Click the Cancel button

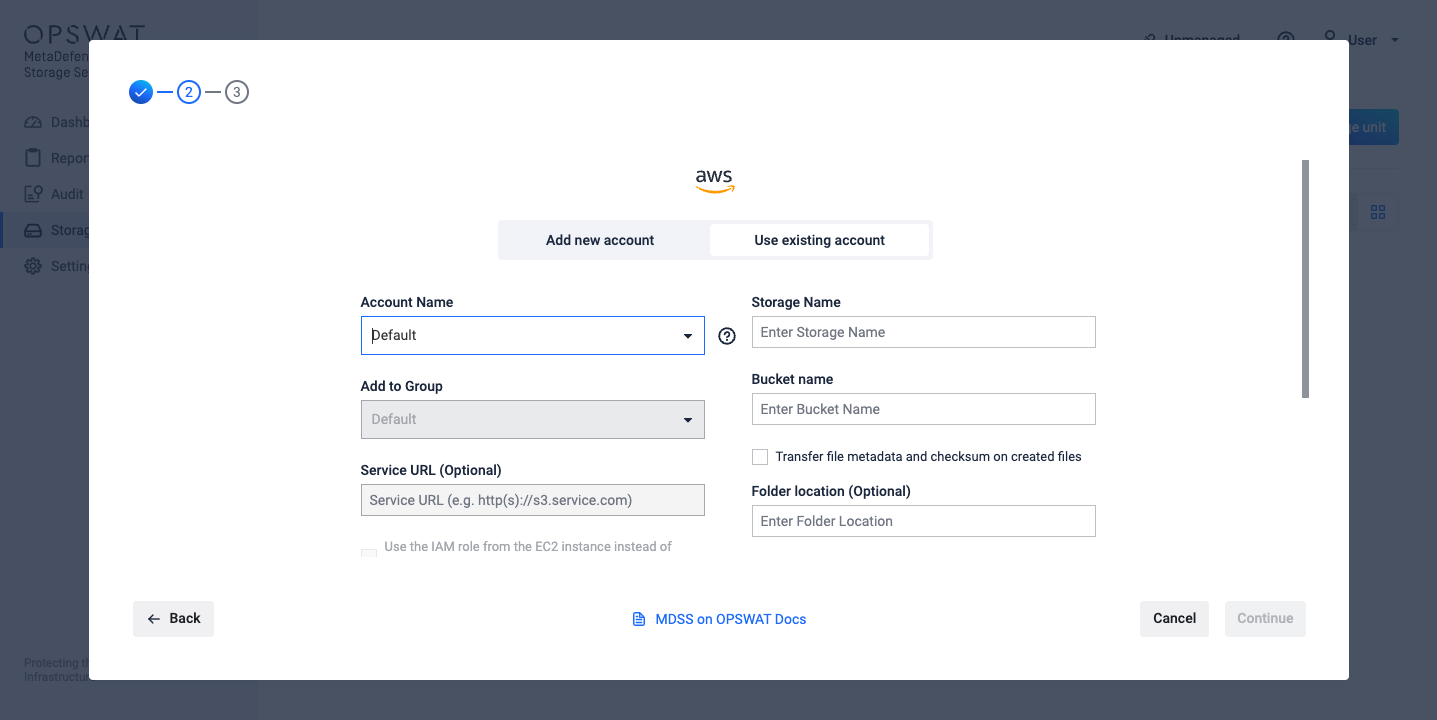tap(1175, 619)
